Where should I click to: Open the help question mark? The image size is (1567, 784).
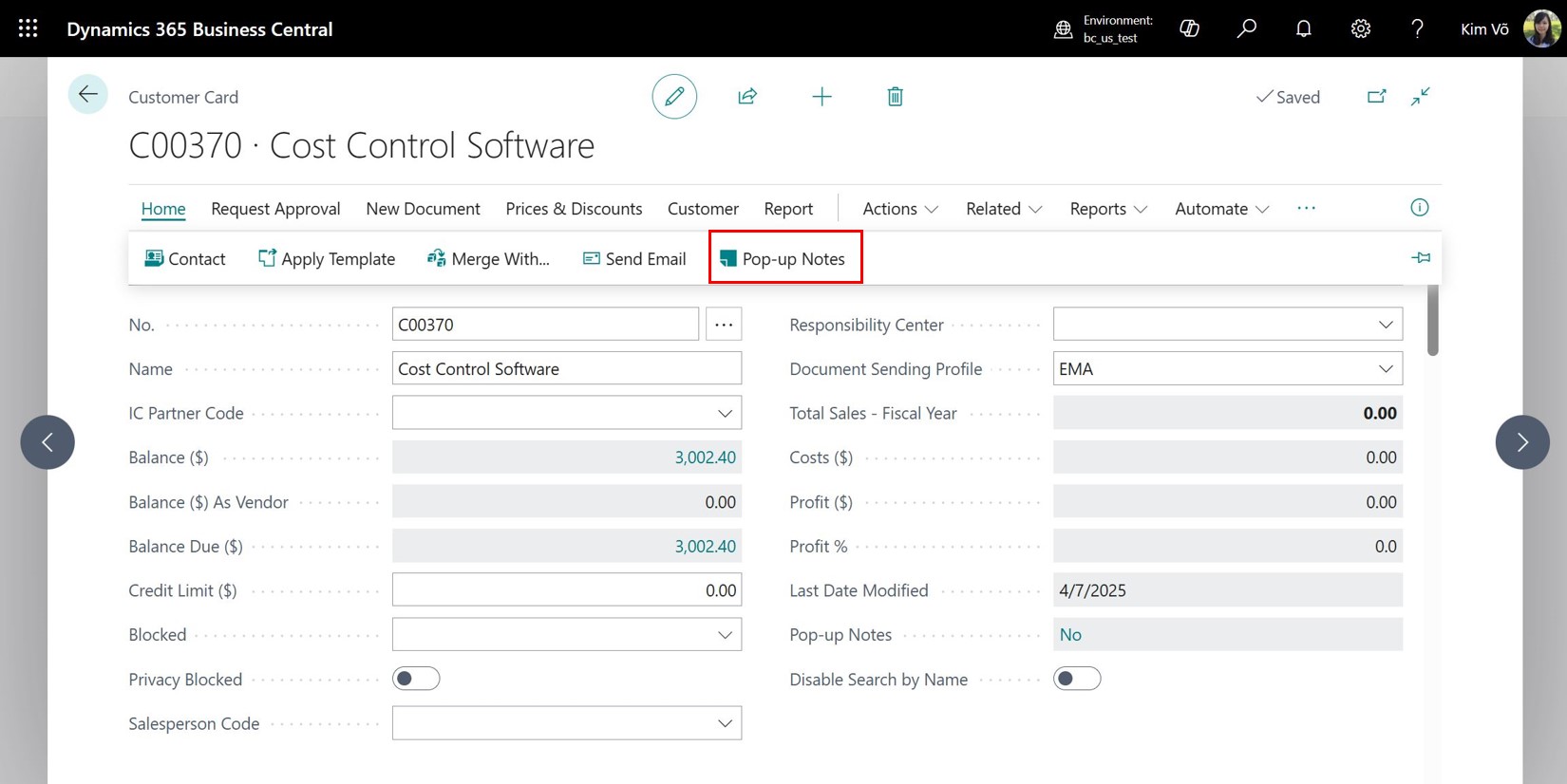pos(1418,28)
